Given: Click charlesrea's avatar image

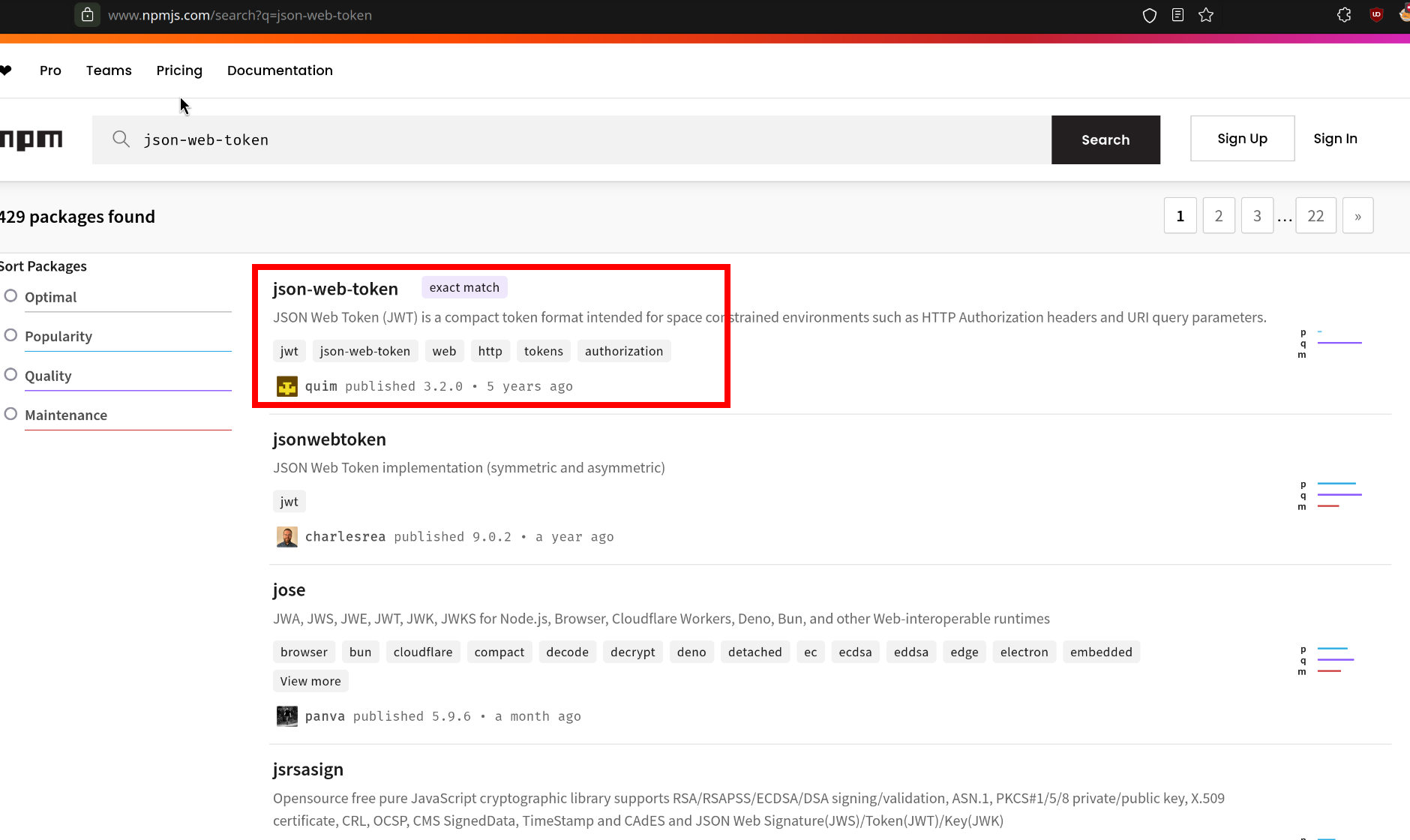Looking at the screenshot, I should 287,537.
